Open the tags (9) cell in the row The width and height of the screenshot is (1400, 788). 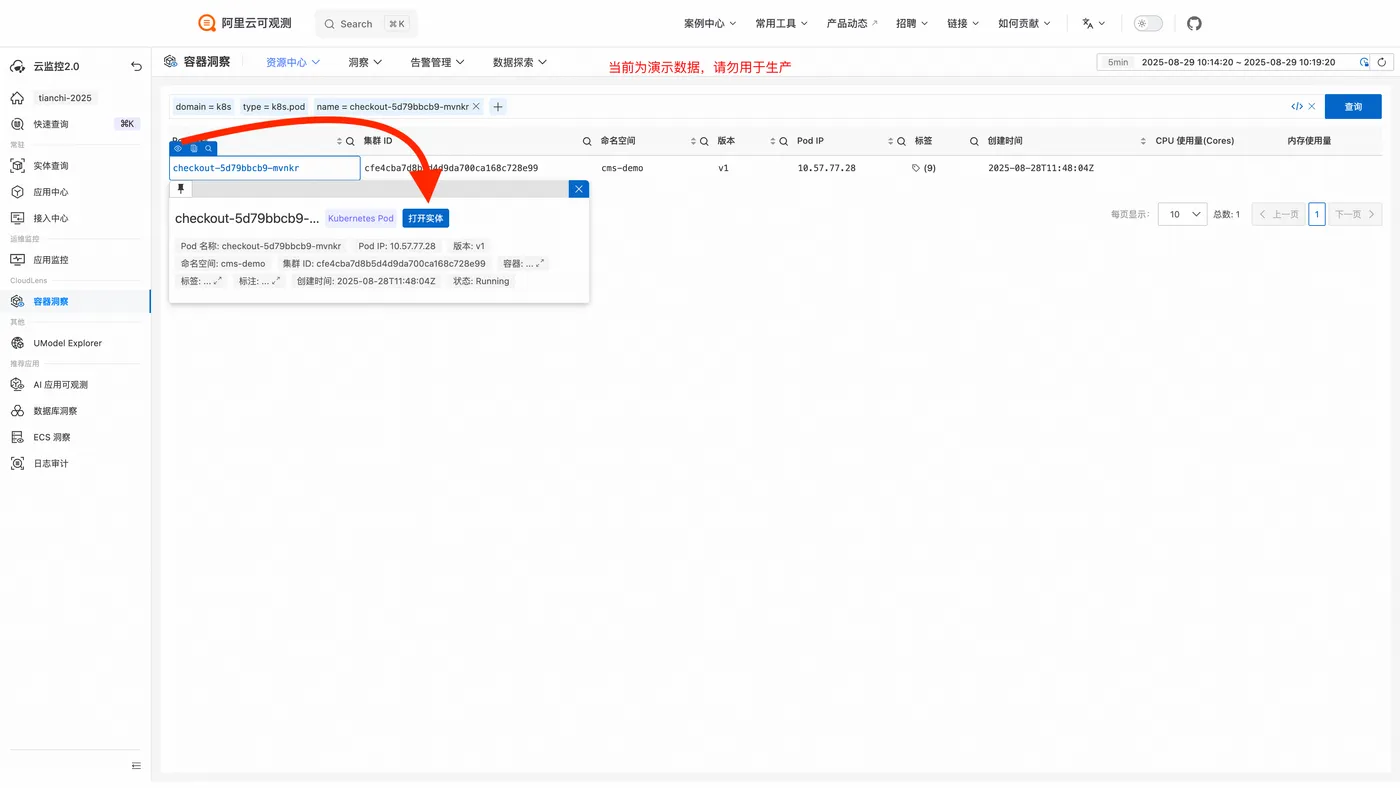coord(924,168)
